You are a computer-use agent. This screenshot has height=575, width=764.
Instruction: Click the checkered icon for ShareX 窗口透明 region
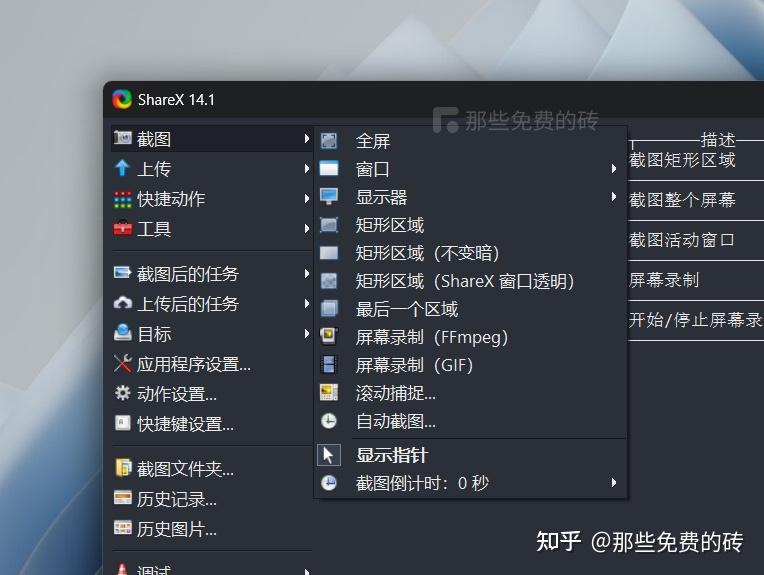[329, 281]
